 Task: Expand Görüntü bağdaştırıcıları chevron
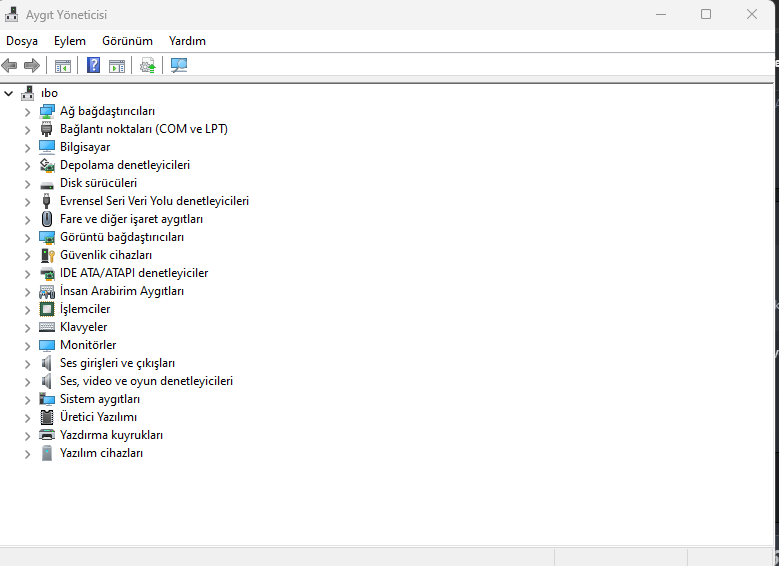pyautogui.click(x=28, y=238)
